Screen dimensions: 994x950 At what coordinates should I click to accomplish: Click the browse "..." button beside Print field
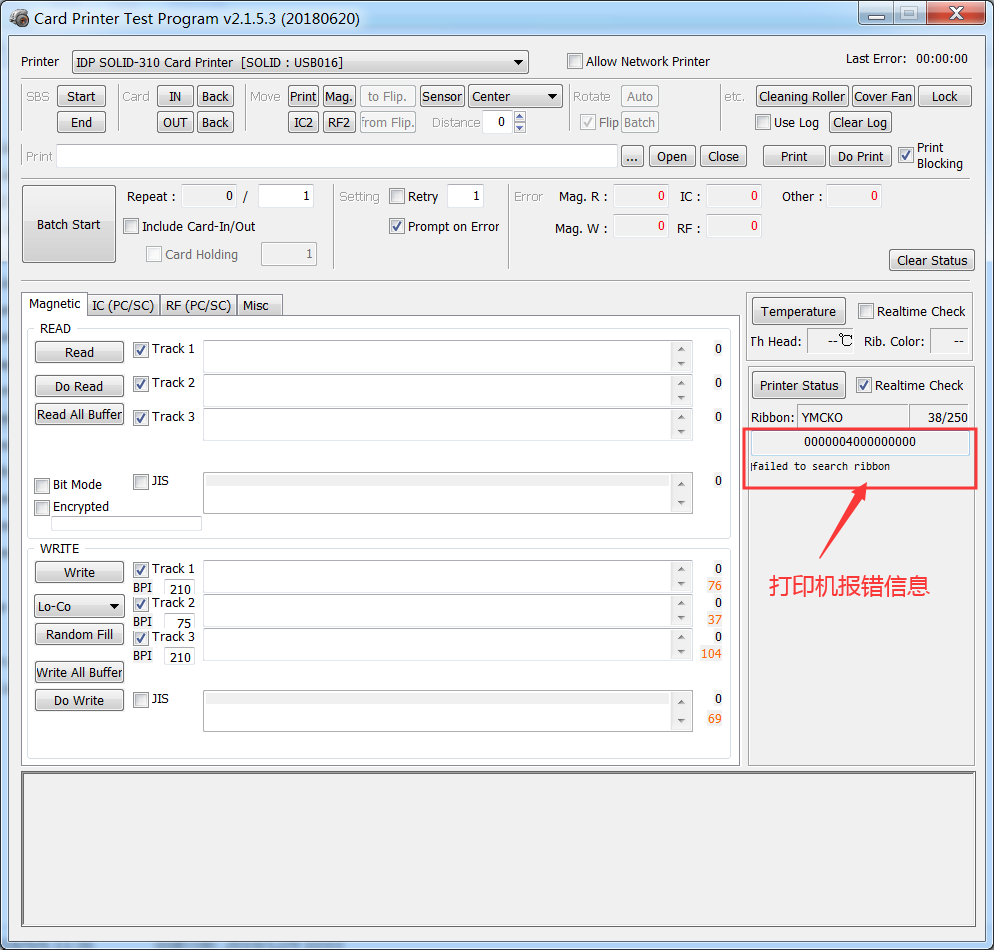point(632,157)
